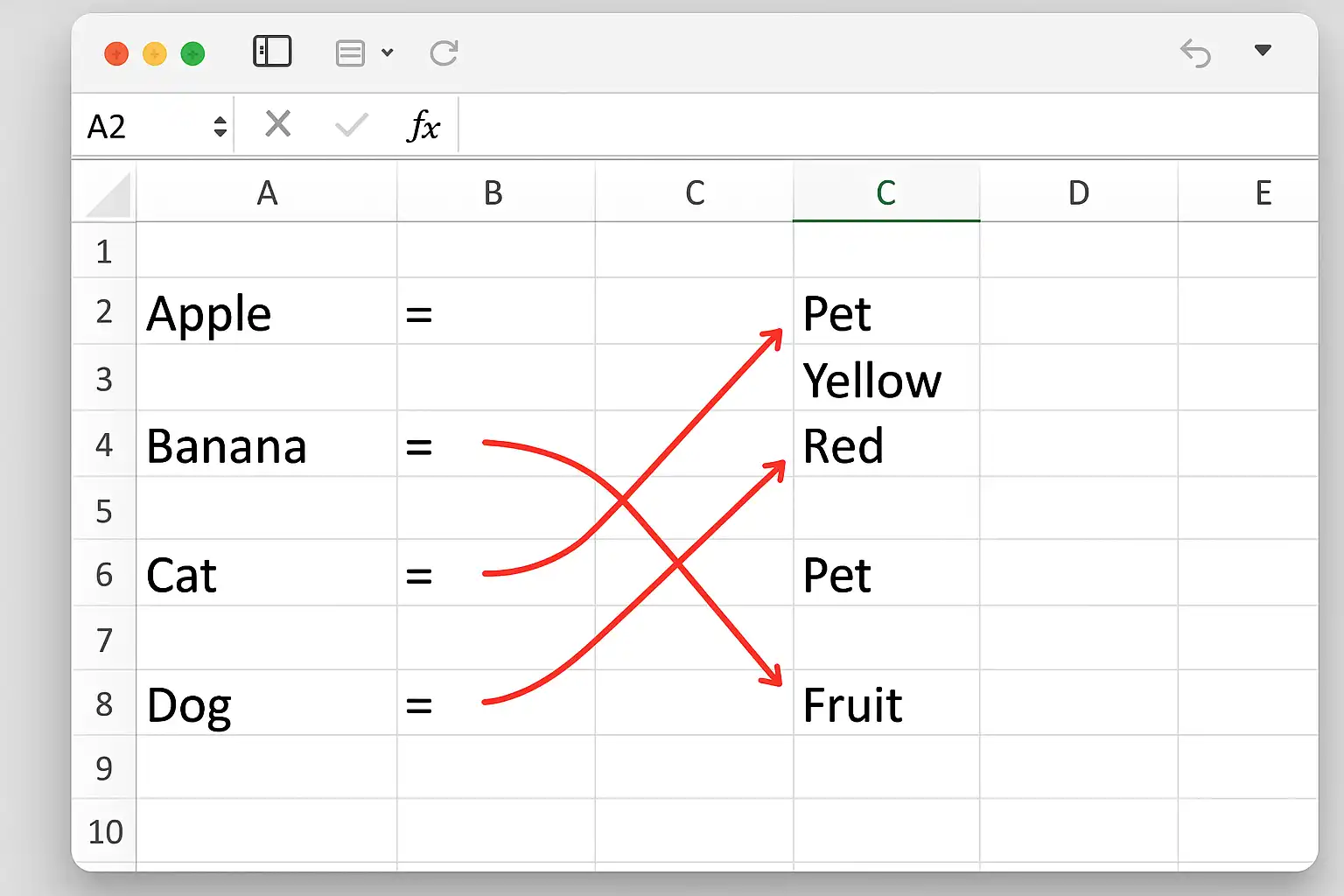Click the redo circular arrow icon
This screenshot has height=896, width=1344.
pyautogui.click(x=444, y=53)
